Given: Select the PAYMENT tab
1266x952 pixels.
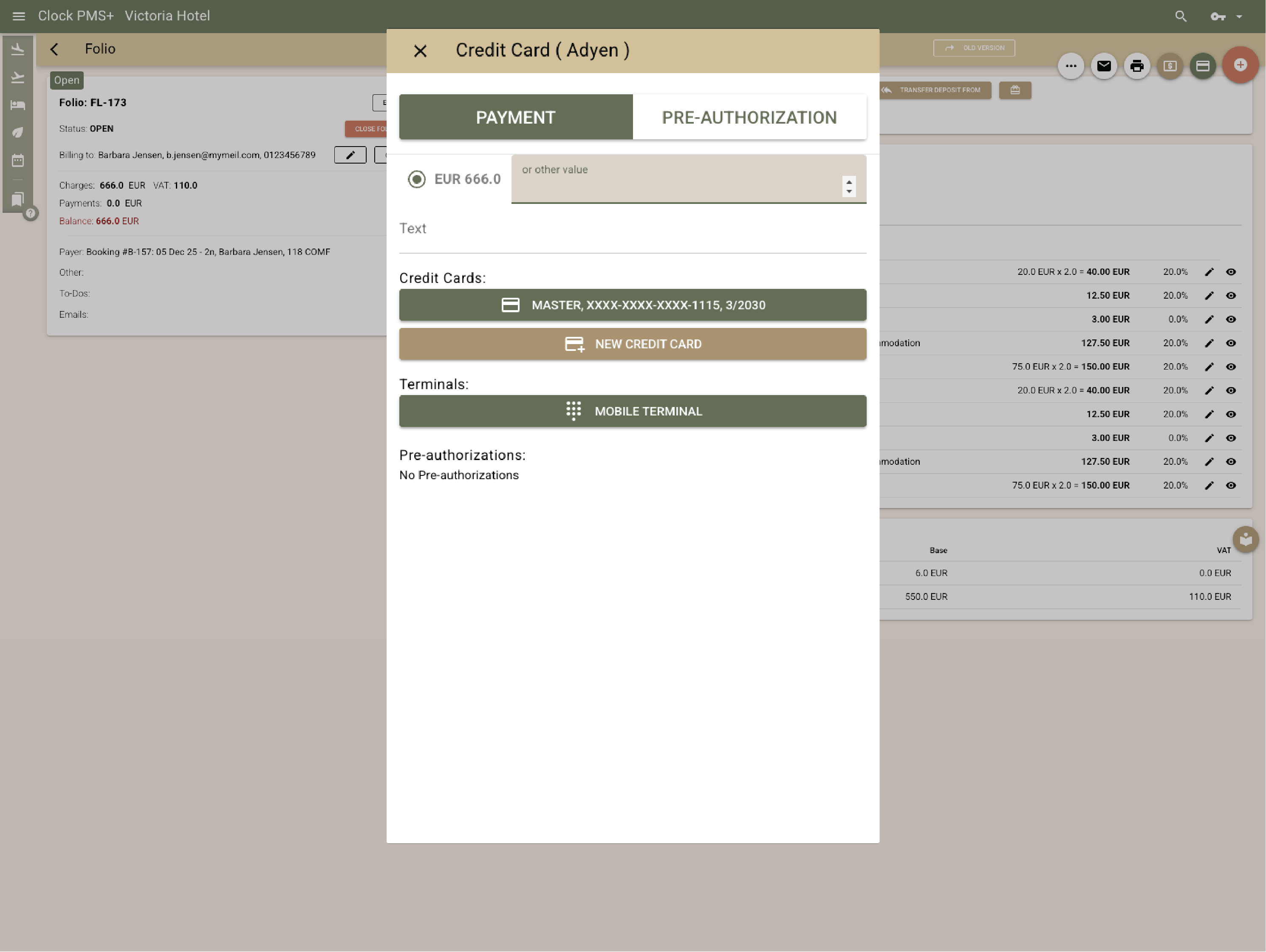Looking at the screenshot, I should tap(515, 117).
